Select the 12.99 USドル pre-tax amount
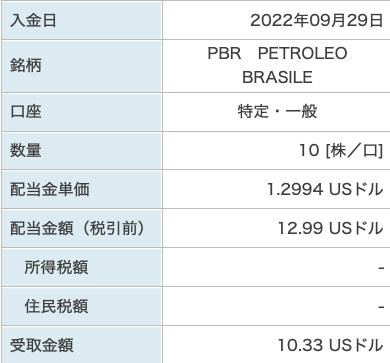The width and height of the screenshot is (390, 363). click(330, 228)
